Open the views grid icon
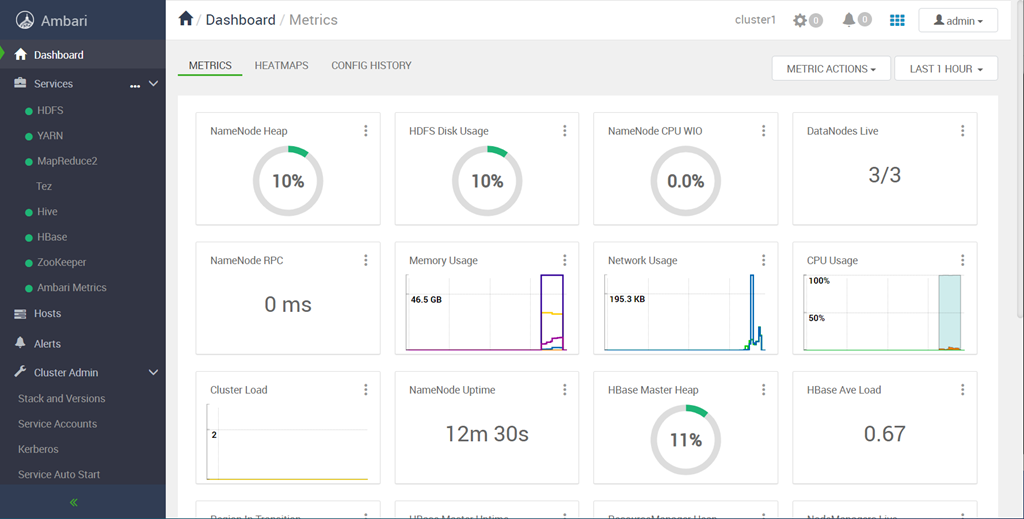 (x=897, y=20)
